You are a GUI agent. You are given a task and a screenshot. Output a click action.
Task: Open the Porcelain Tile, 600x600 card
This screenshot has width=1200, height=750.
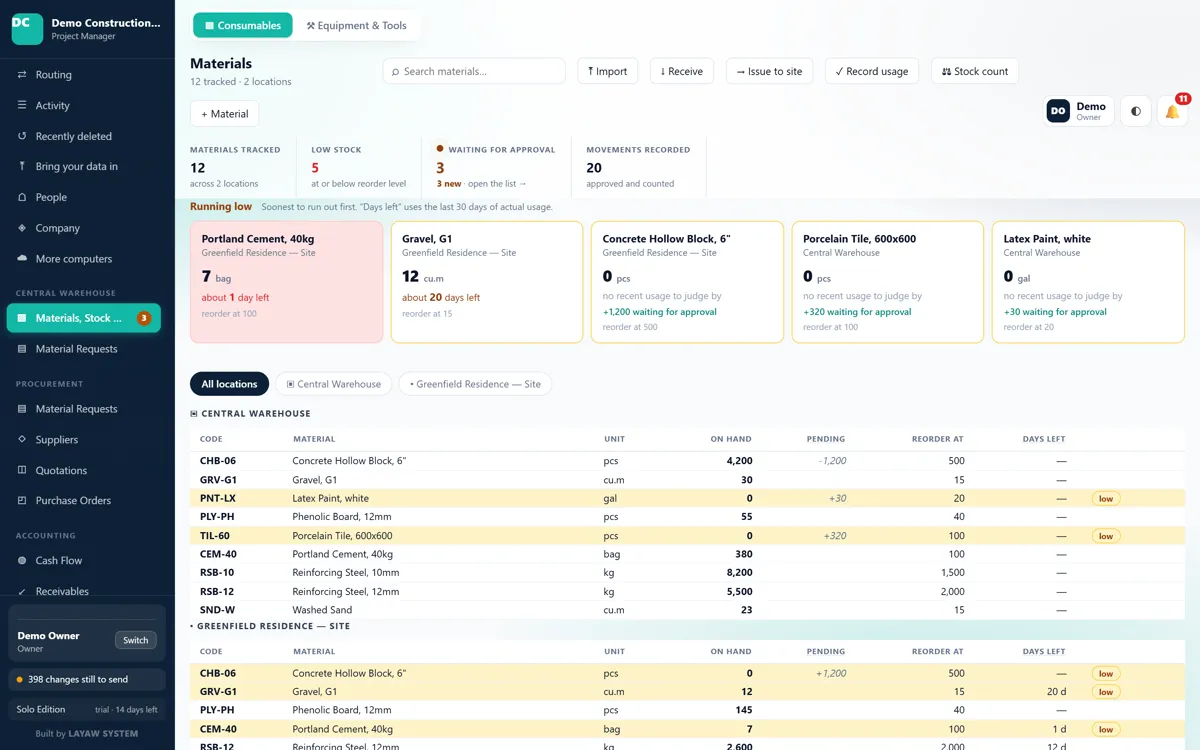pos(888,282)
